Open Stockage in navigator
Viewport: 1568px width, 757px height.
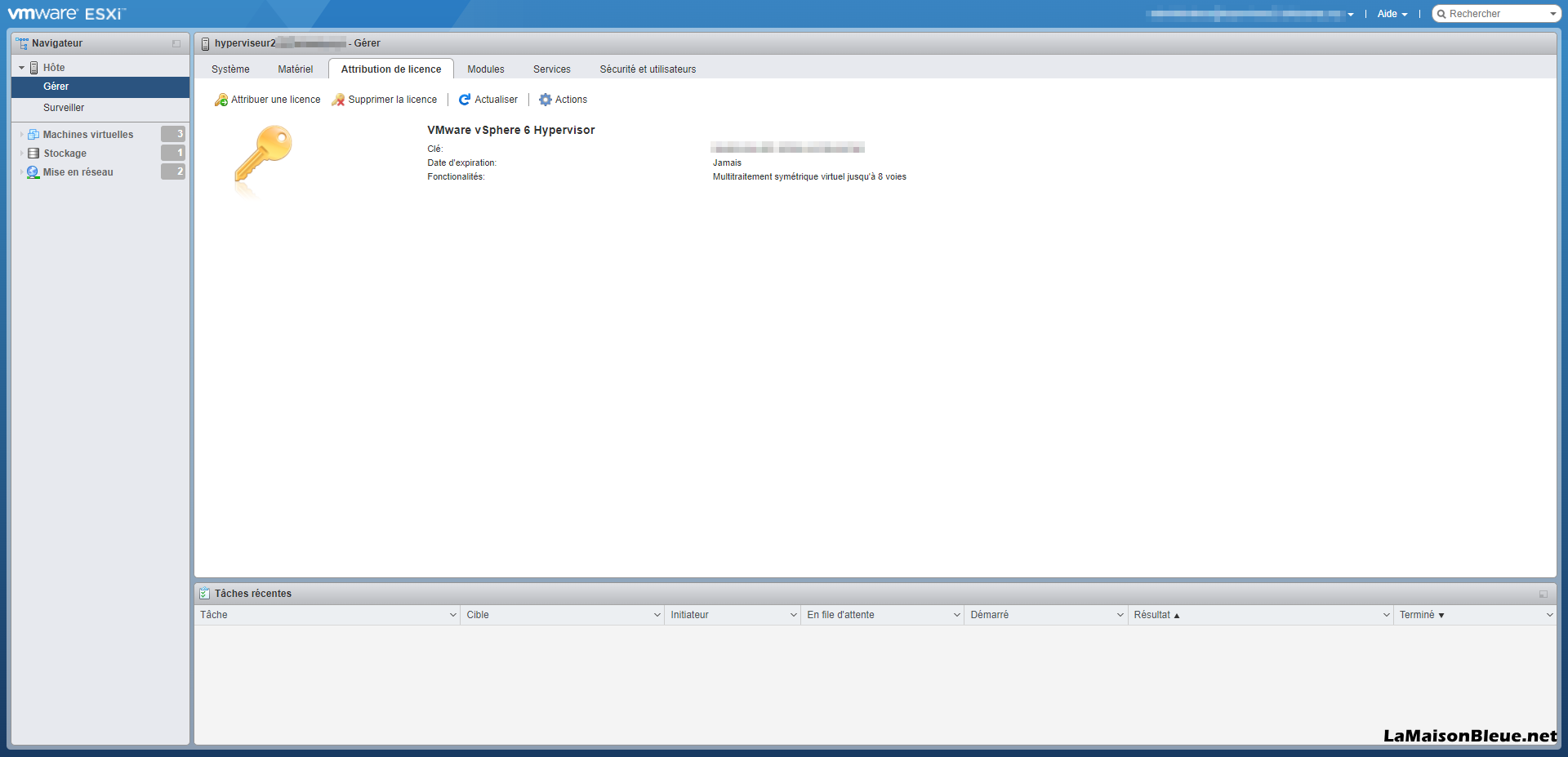click(65, 154)
